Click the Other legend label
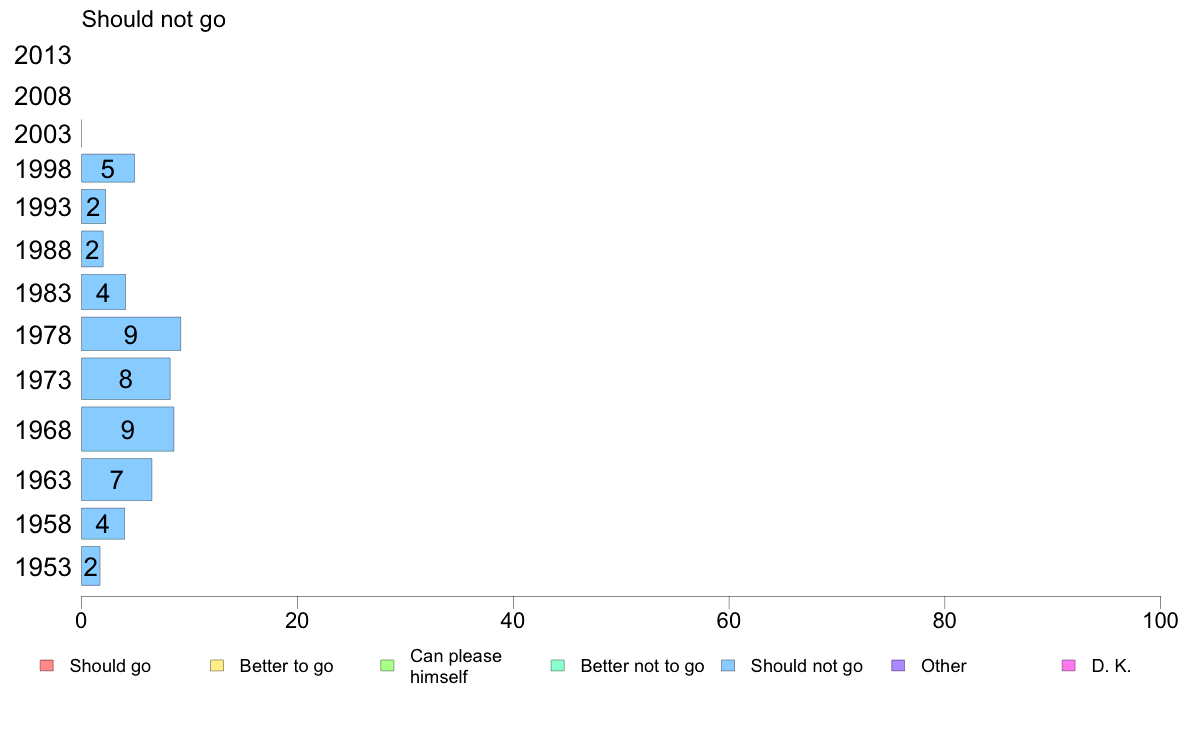 coord(943,666)
